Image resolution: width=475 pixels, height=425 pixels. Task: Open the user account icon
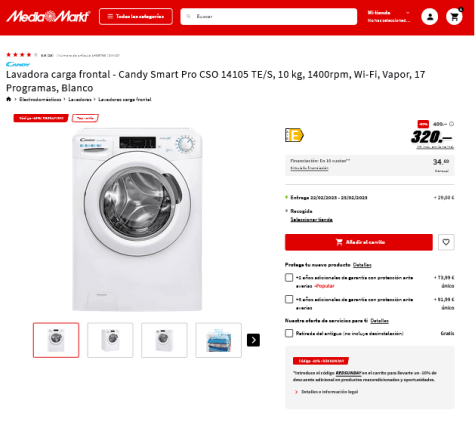click(x=430, y=16)
